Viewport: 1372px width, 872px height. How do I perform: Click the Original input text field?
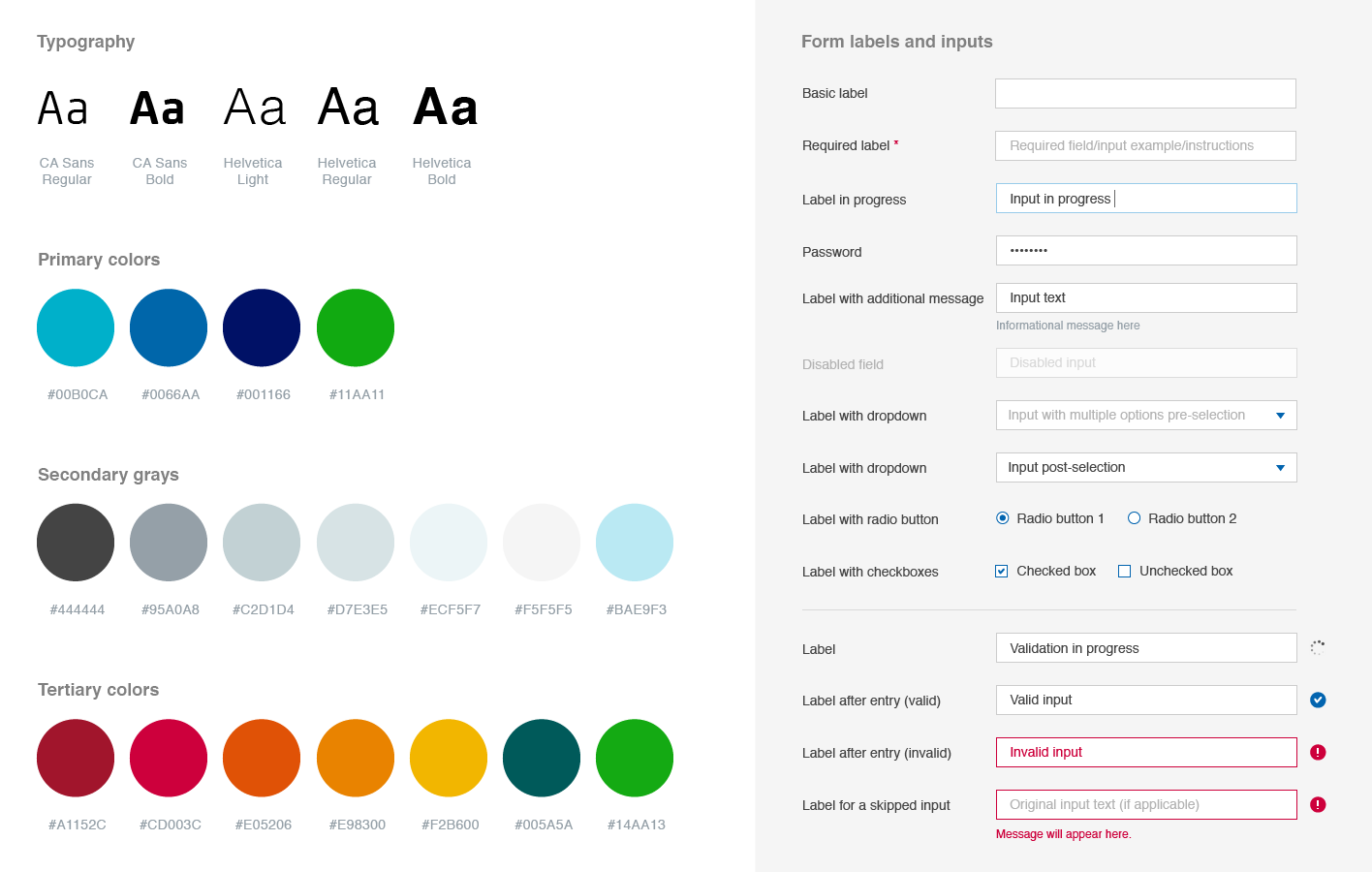point(1146,804)
